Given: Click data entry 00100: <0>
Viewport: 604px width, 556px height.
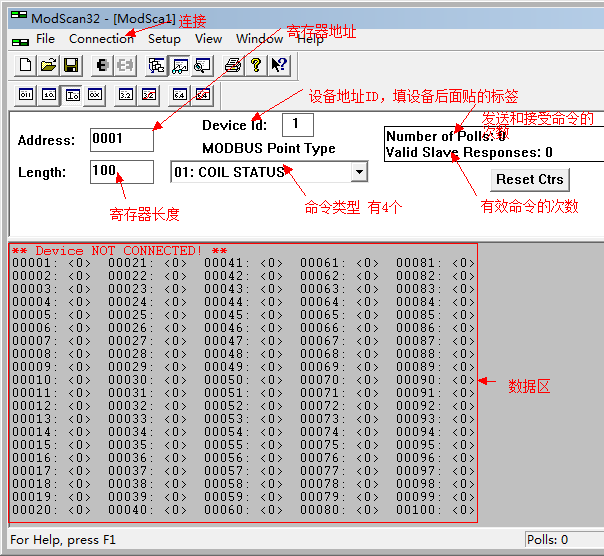Looking at the screenshot, I should pyautogui.click(x=435, y=510).
